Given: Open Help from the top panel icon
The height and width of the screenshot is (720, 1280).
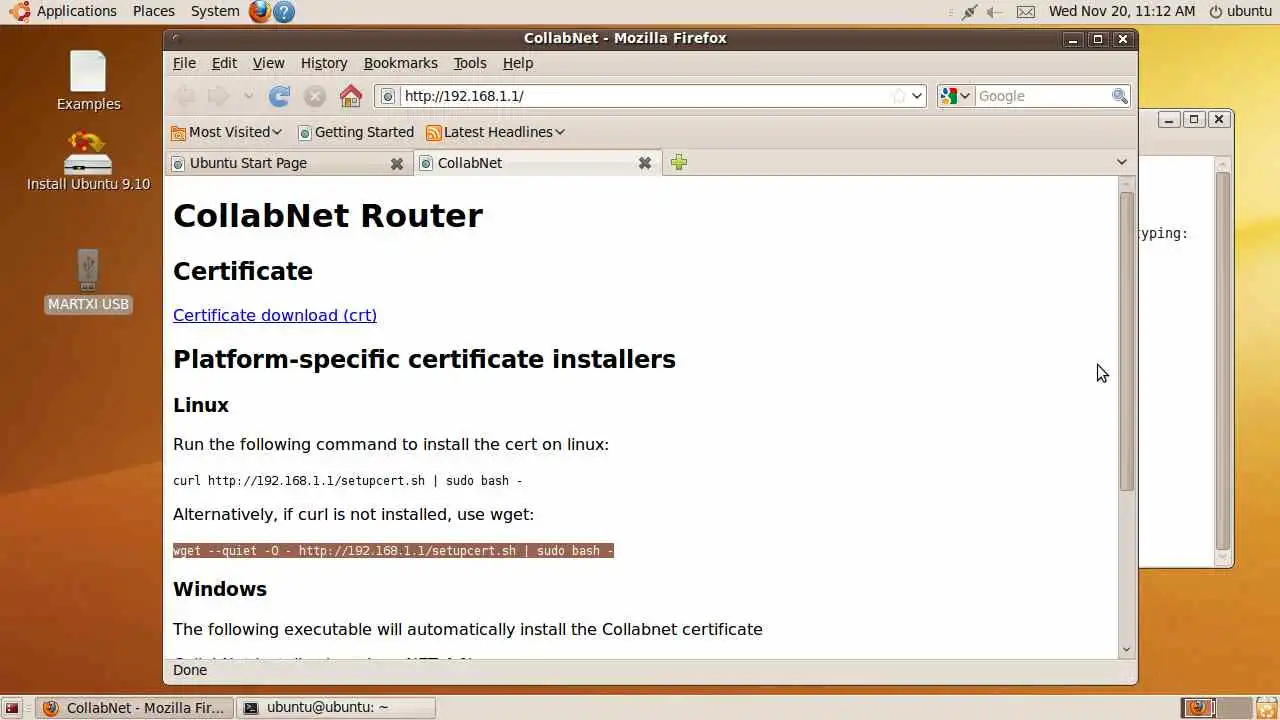Looking at the screenshot, I should (284, 11).
